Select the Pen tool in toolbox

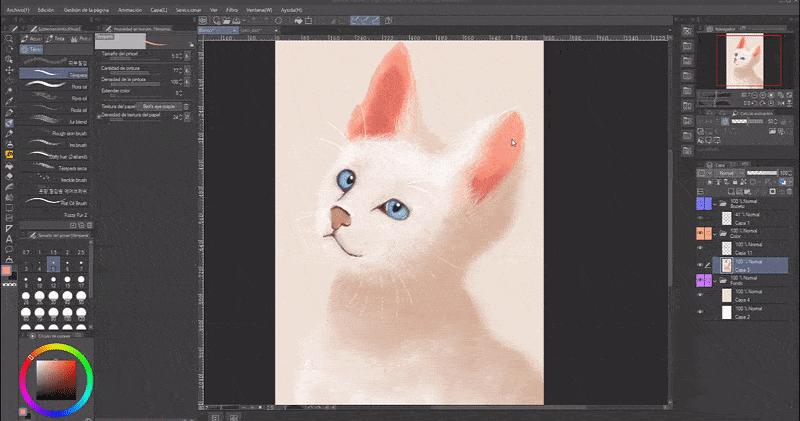9,112
